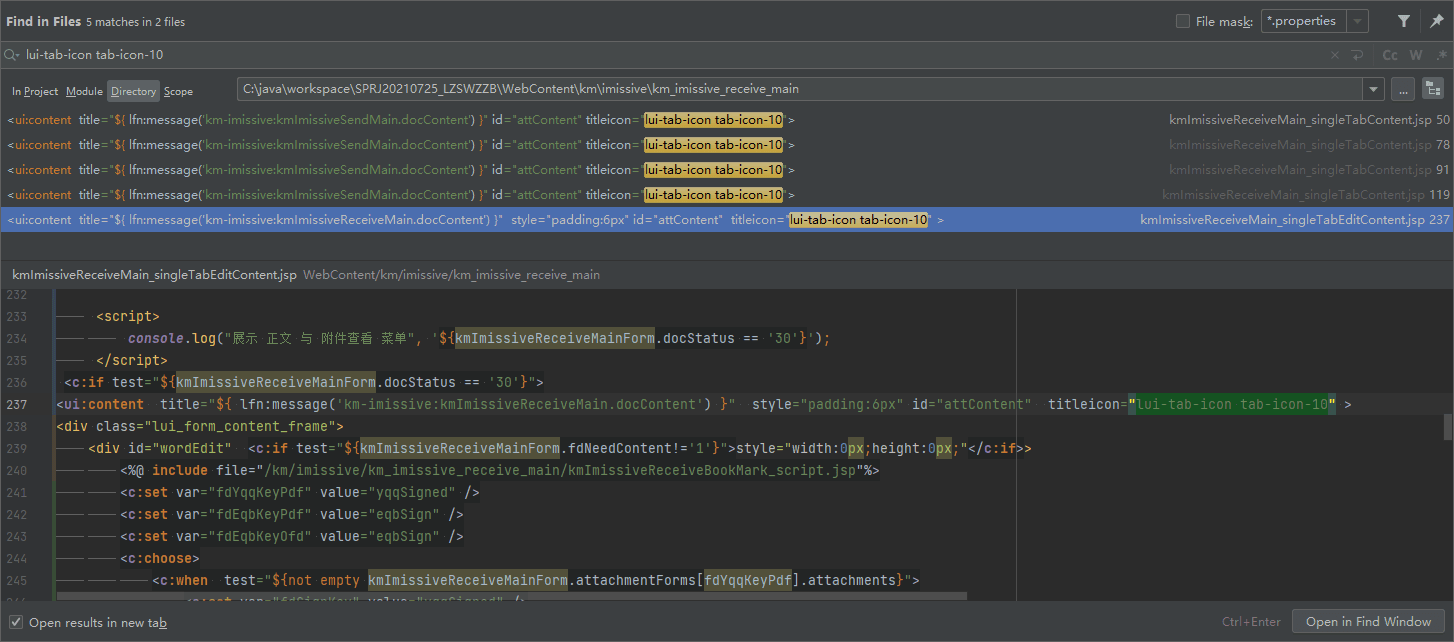Click the preview vertical scrollbar

(1447, 427)
